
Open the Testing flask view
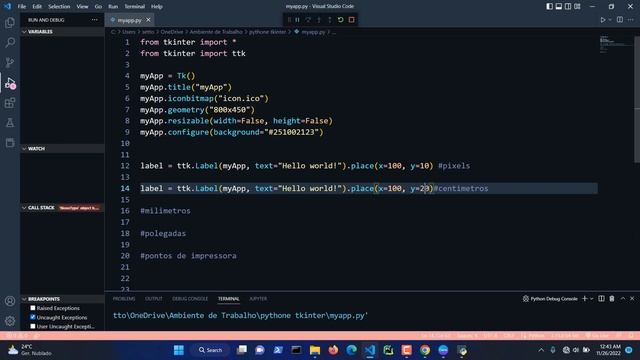[x=10, y=122]
